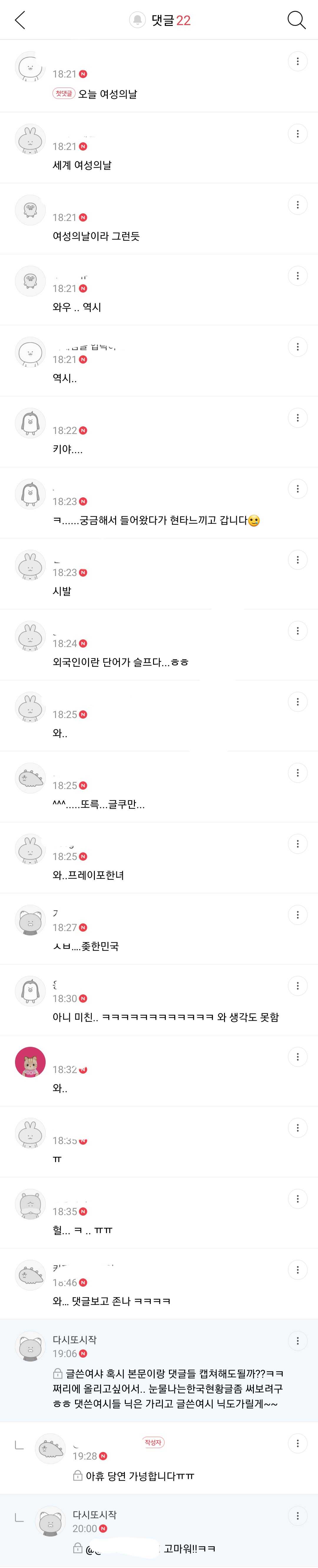Open options for 키야.... comment
This screenshot has height=1568, width=318.
pos(297,417)
